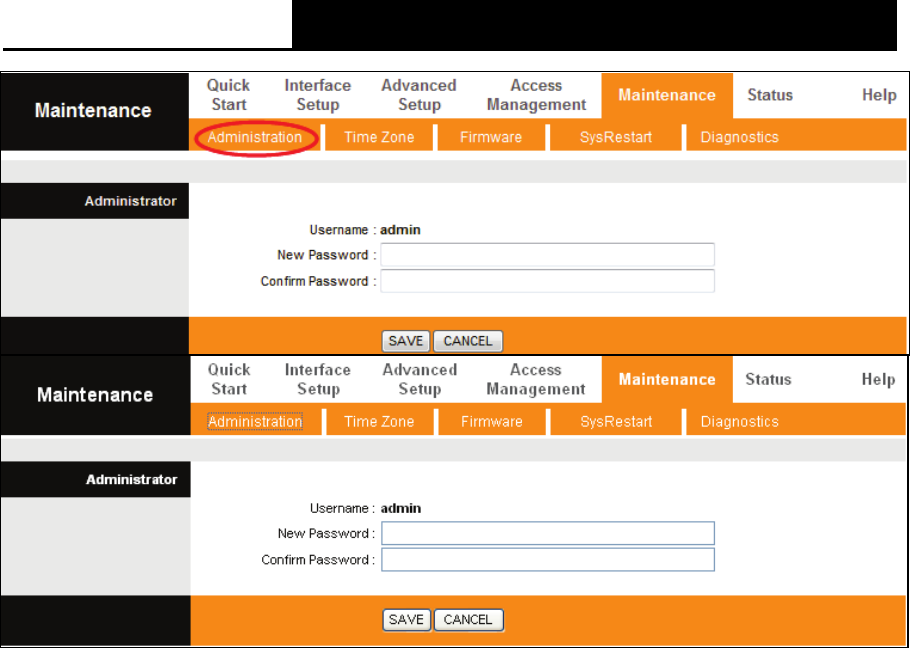The height and width of the screenshot is (648, 910).
Task: Select focused Administration submenu in lower panel
Action: pyautogui.click(x=255, y=422)
